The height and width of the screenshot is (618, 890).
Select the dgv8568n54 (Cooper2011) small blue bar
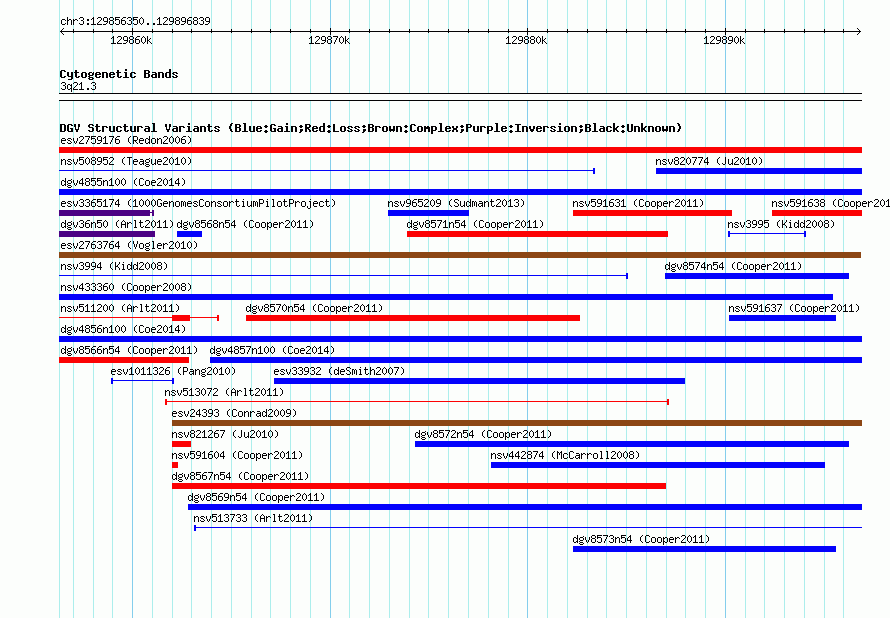pos(190,234)
